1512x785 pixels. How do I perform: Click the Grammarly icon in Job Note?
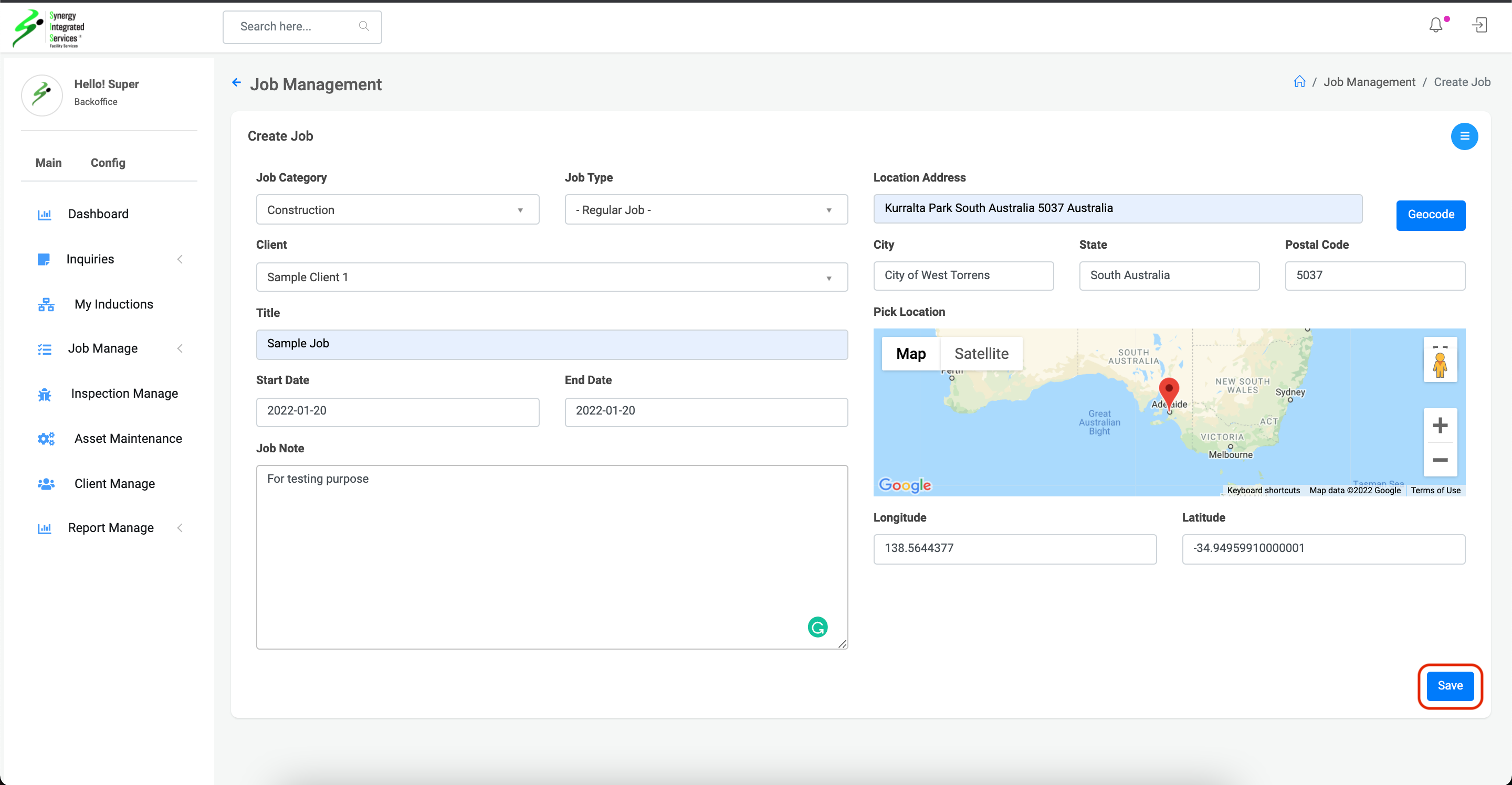pyautogui.click(x=817, y=627)
